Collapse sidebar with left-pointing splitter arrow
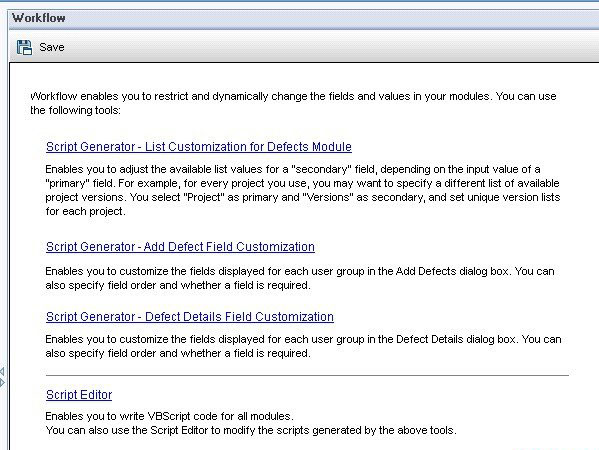This screenshot has height=450, width=599. [2, 371]
